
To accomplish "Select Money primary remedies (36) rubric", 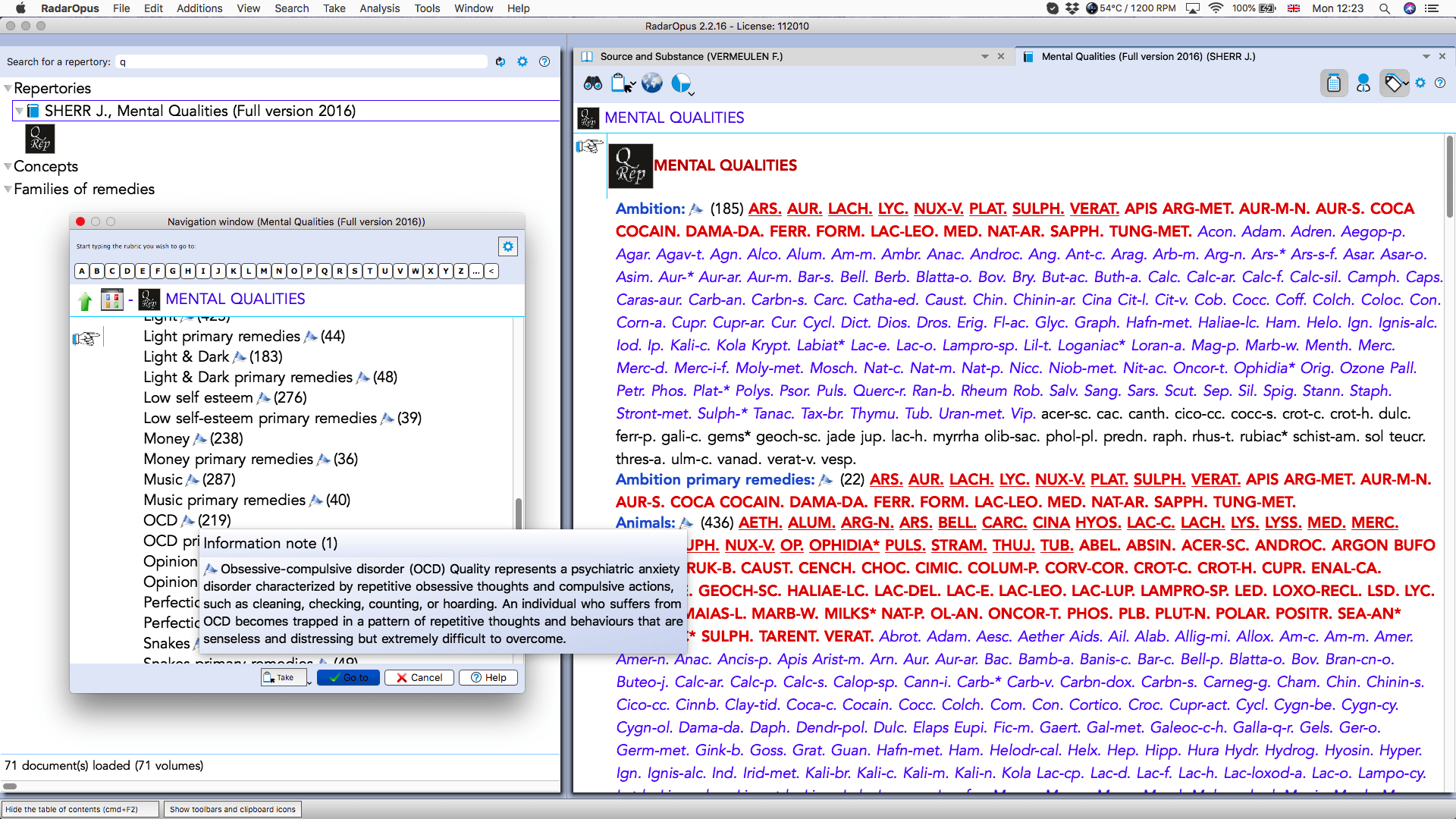I will click(x=251, y=460).
